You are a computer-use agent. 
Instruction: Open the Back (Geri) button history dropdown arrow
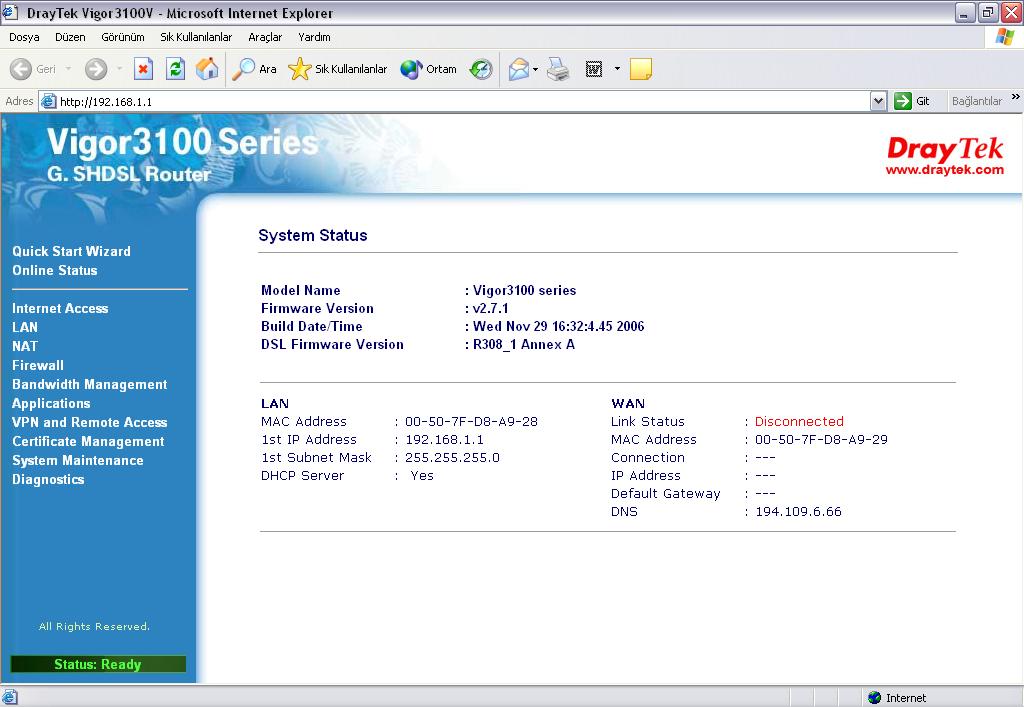point(69,69)
